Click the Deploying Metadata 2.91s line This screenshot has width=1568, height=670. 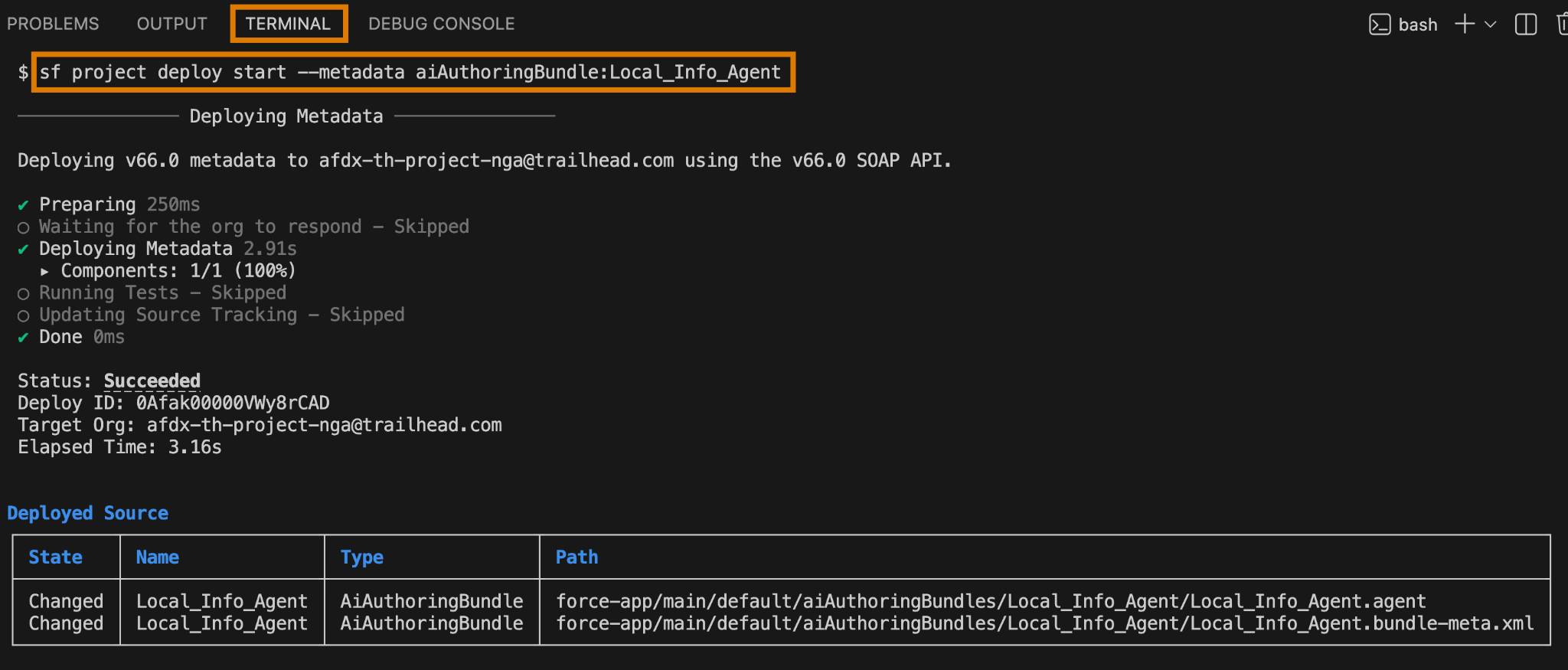tap(157, 249)
